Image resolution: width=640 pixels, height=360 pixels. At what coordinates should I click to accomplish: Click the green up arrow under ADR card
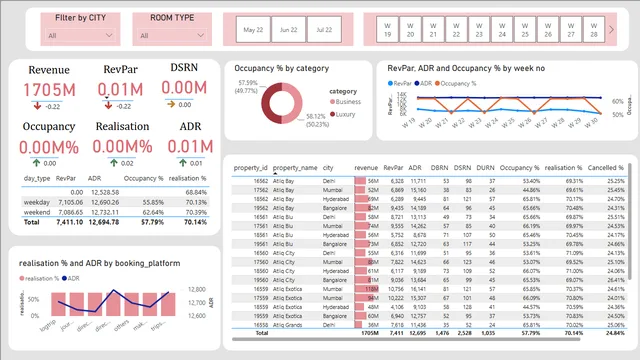(x=183, y=162)
